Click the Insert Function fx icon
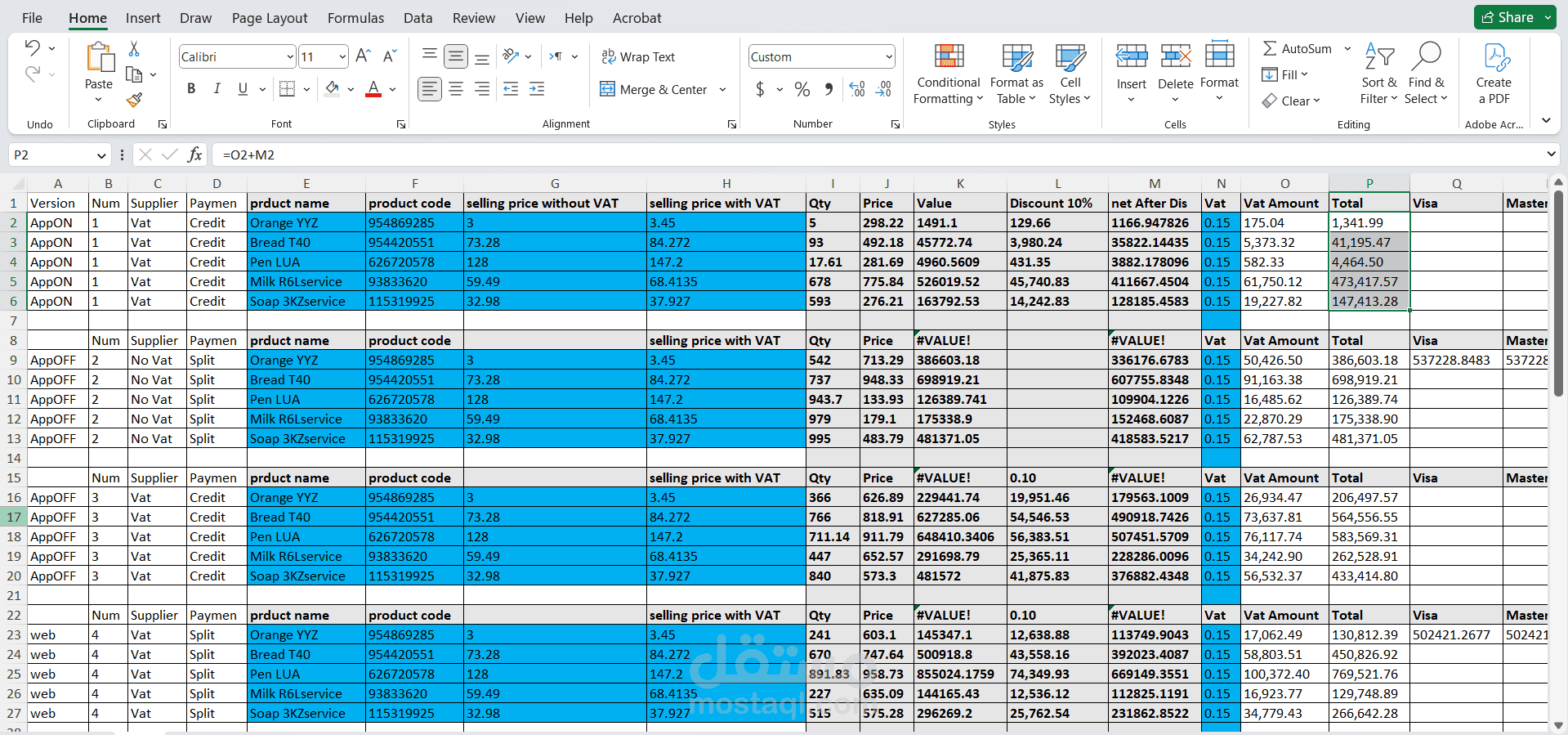Screen dimensions: 1568x735 [x=194, y=155]
